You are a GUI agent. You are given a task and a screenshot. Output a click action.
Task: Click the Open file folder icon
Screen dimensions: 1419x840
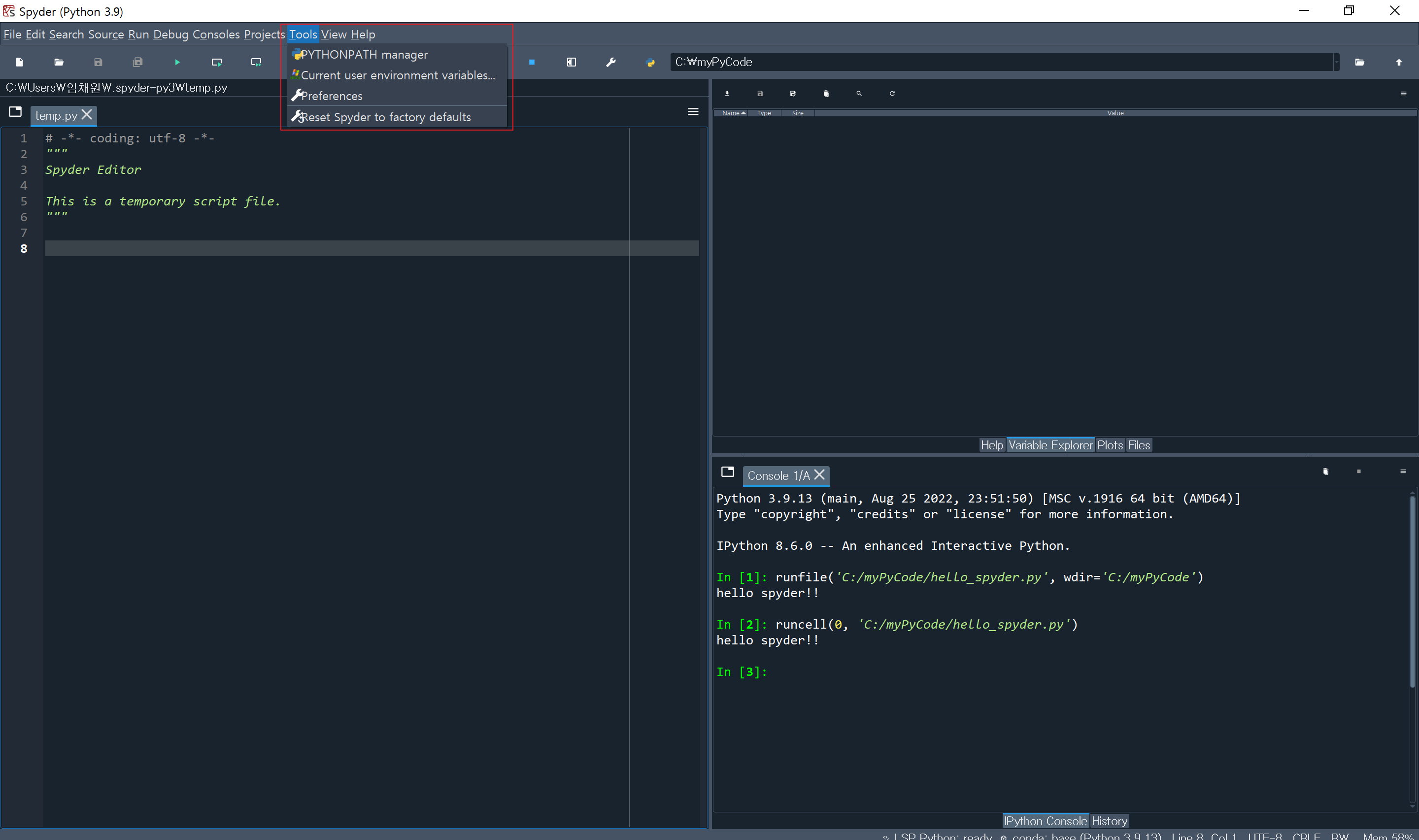(59, 62)
